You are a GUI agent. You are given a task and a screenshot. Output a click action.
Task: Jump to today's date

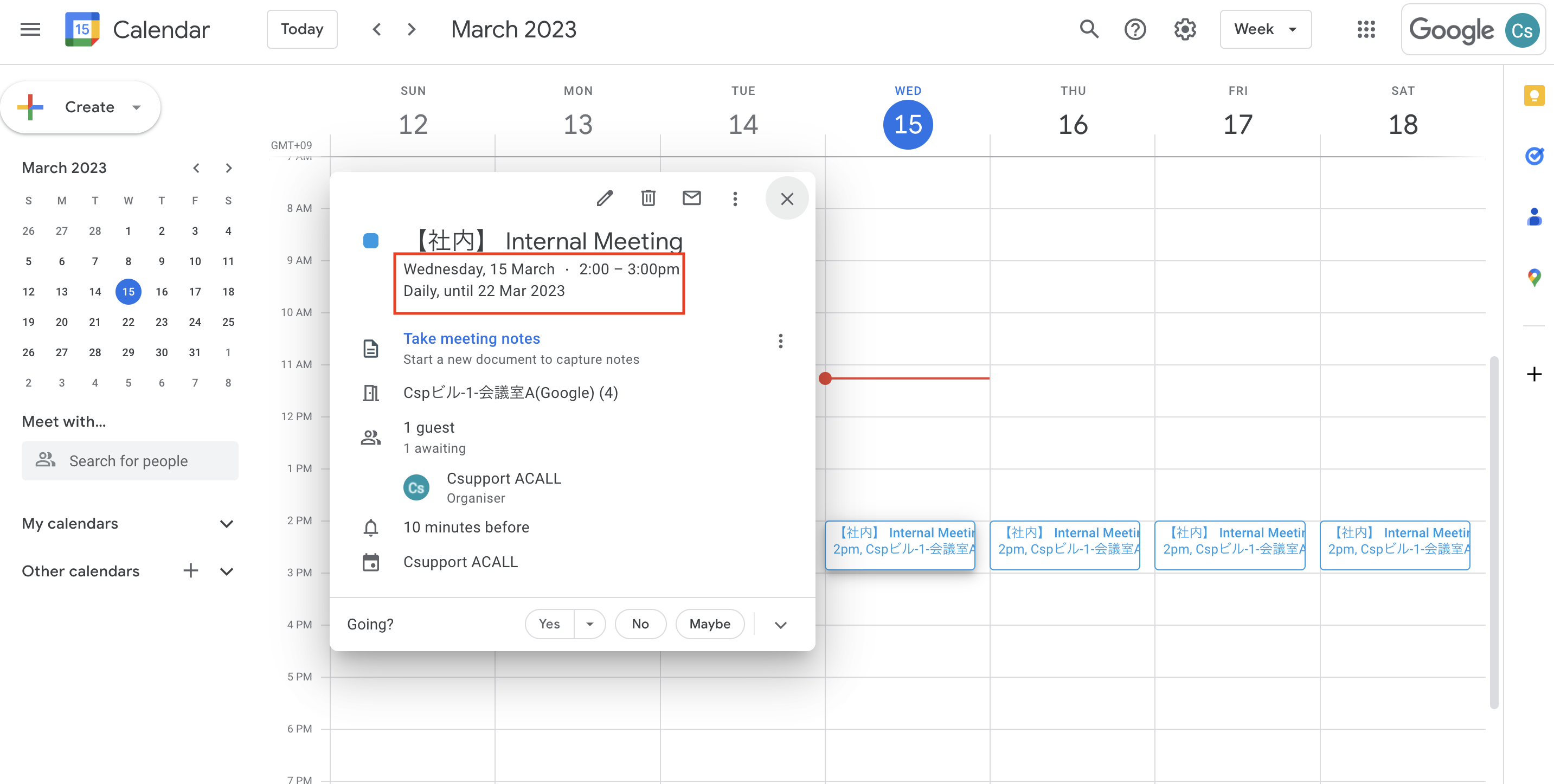point(301,29)
